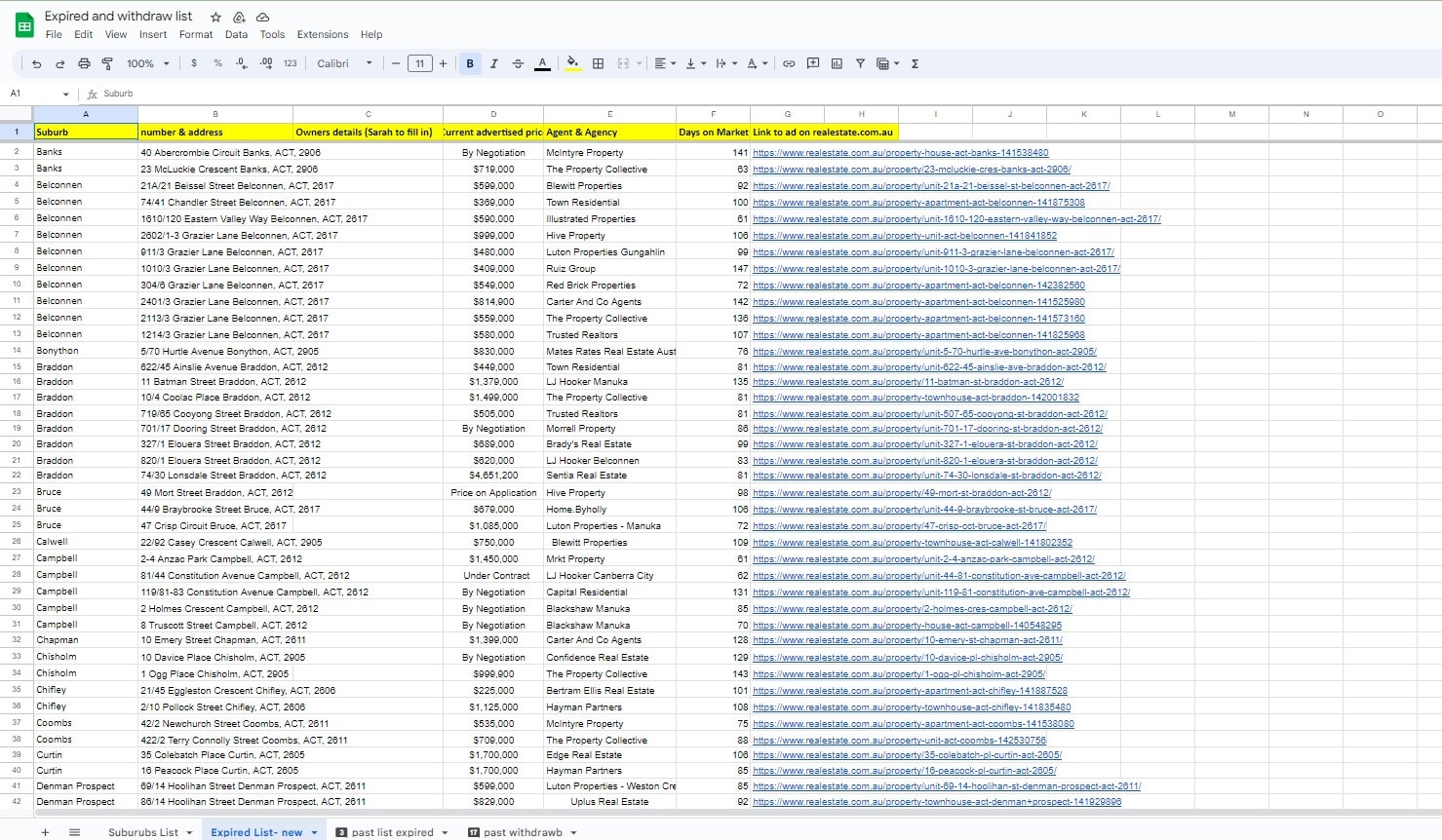
Task: Open the 11-batman-st-braddon link
Action: (x=908, y=382)
